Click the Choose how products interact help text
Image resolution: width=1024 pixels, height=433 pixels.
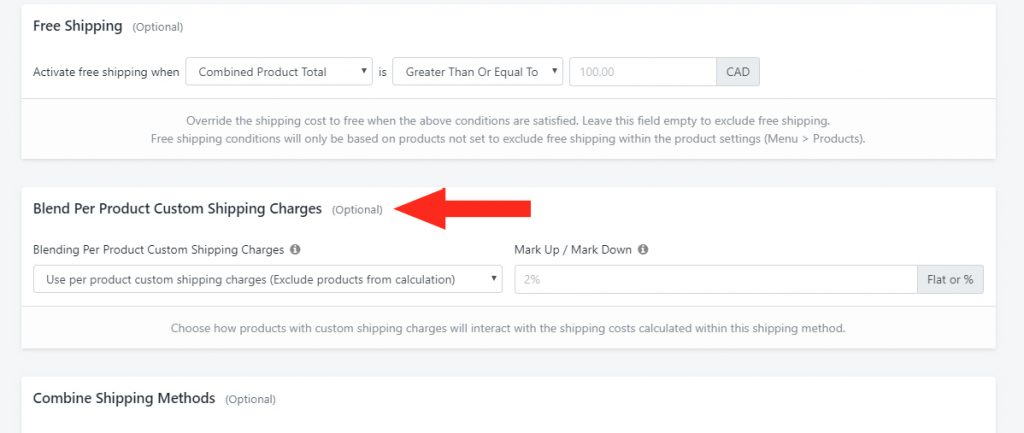(x=508, y=328)
